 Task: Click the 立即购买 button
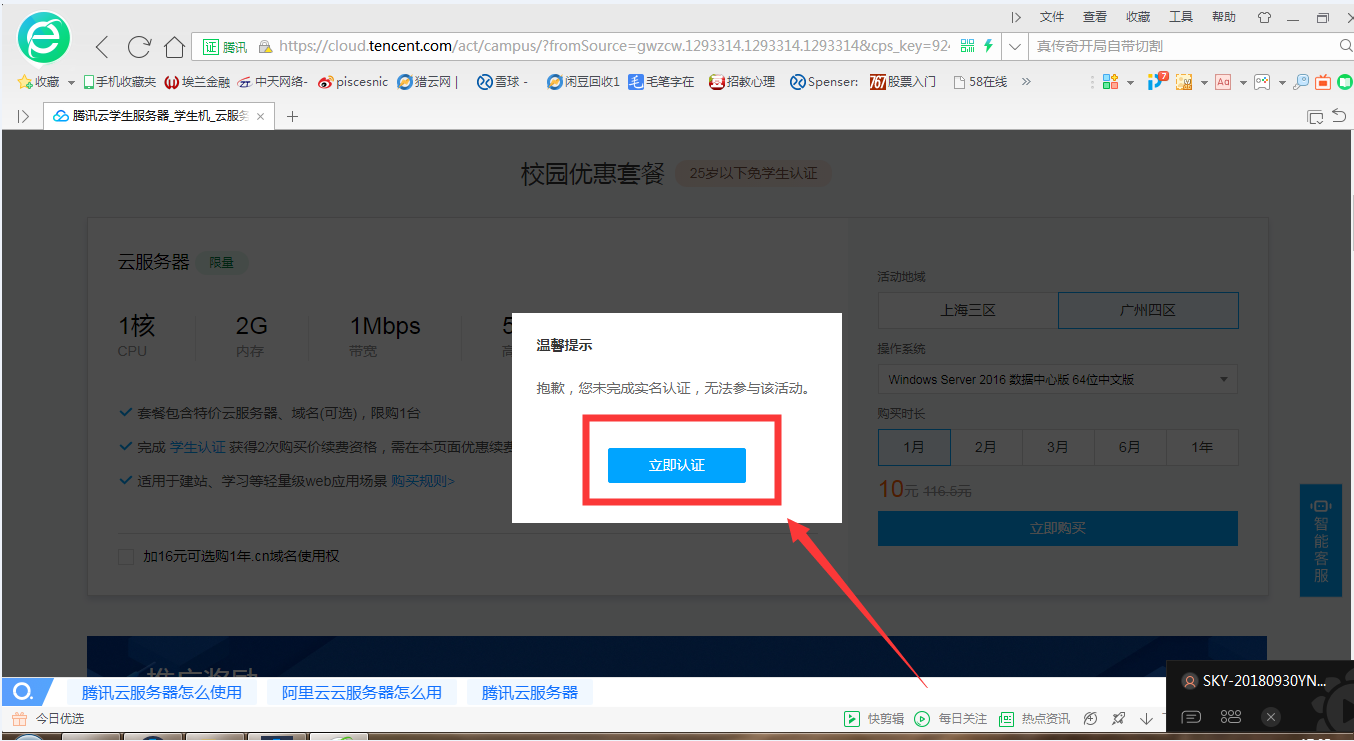click(1058, 528)
